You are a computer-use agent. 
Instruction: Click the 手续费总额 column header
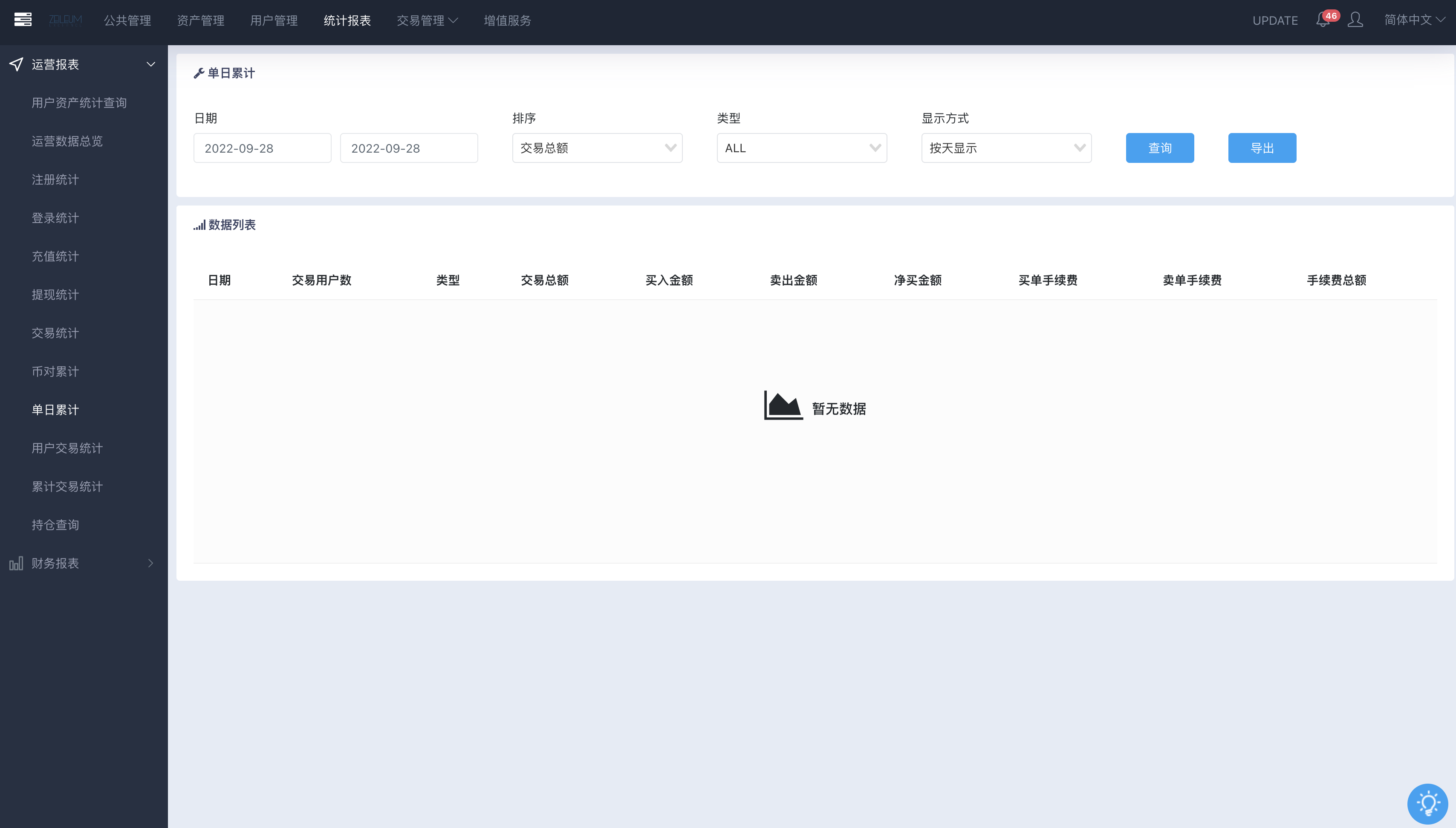click(x=1337, y=280)
